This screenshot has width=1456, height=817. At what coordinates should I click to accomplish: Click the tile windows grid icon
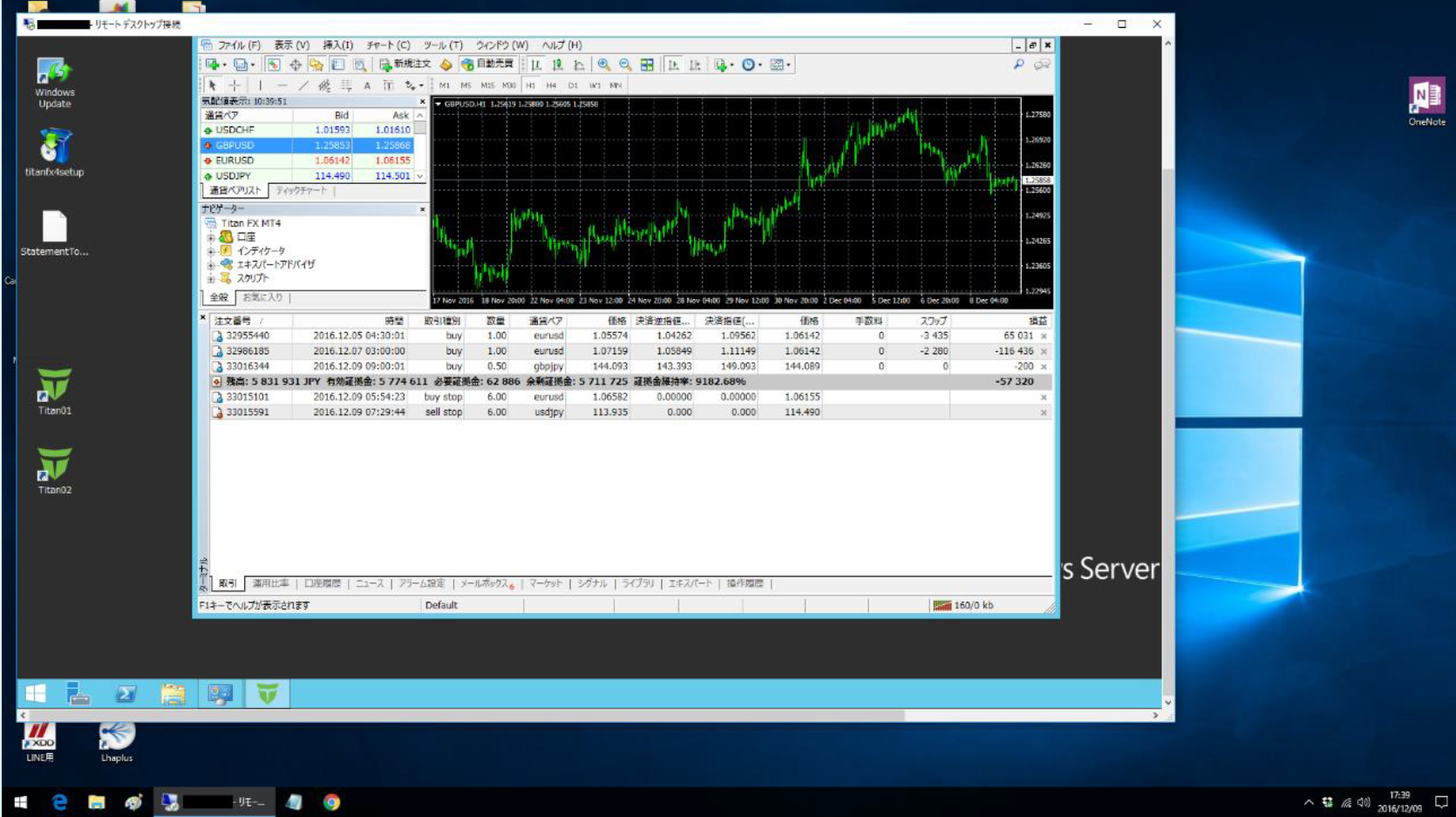[647, 65]
